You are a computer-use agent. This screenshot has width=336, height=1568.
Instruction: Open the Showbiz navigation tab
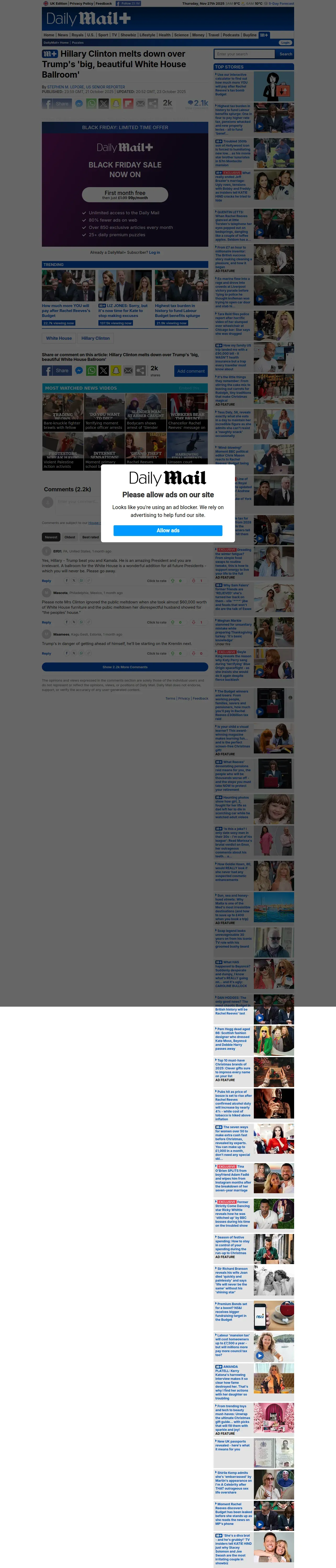[x=128, y=35]
